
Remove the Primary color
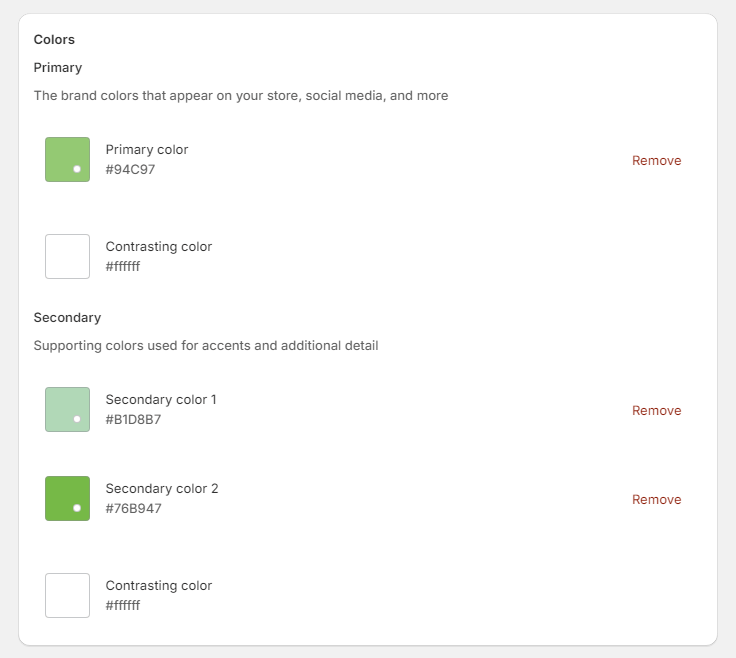tap(656, 160)
